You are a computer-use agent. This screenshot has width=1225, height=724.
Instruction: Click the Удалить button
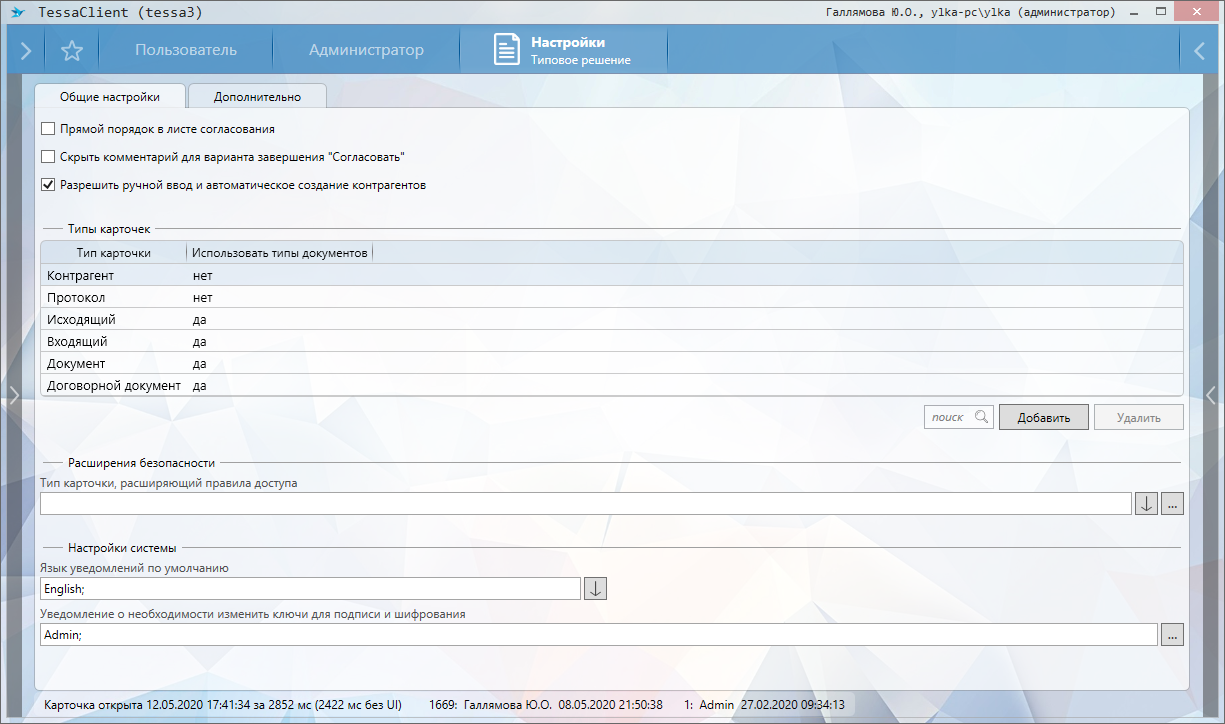point(1138,418)
